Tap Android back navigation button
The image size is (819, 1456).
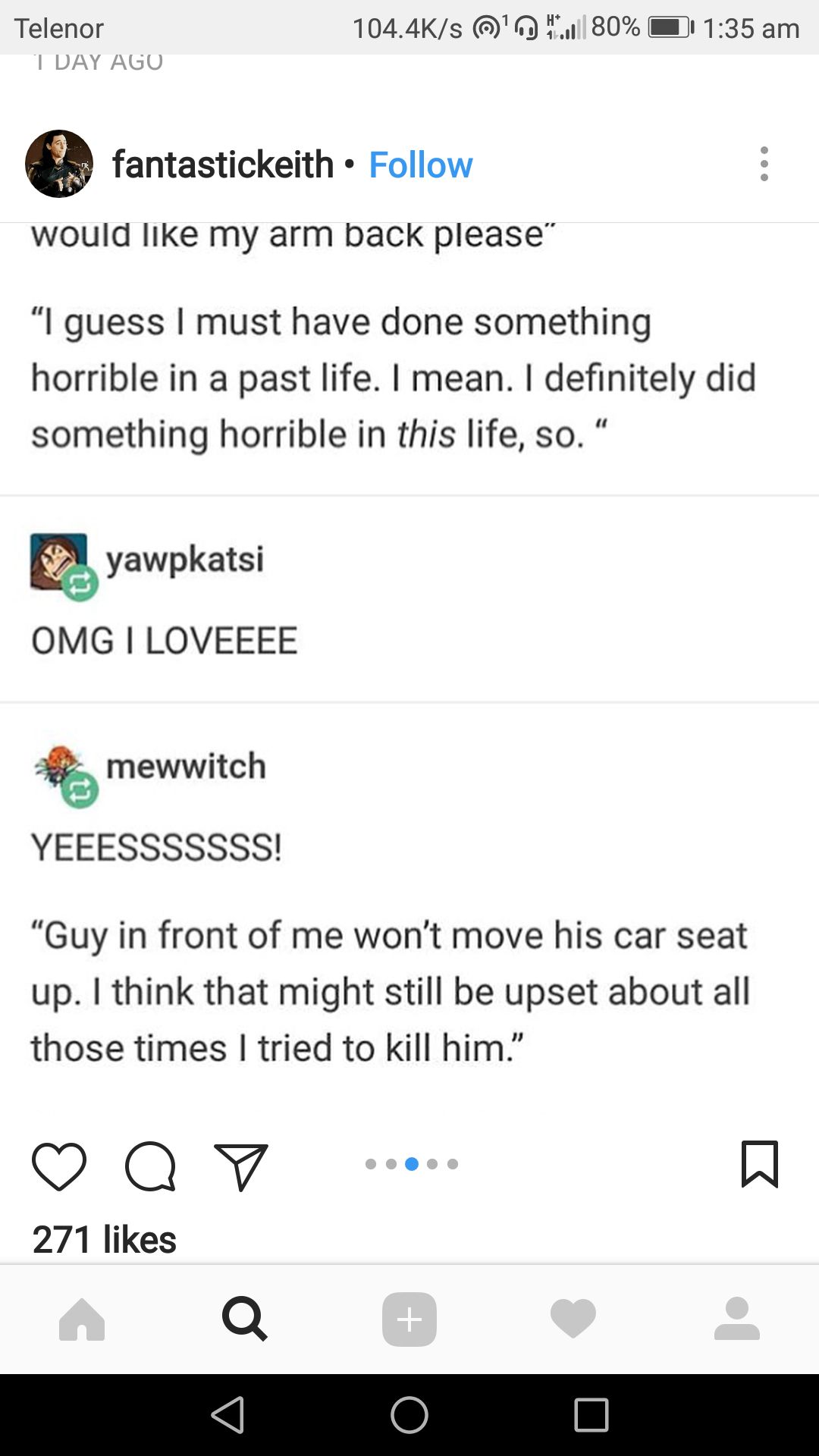[x=227, y=1415]
